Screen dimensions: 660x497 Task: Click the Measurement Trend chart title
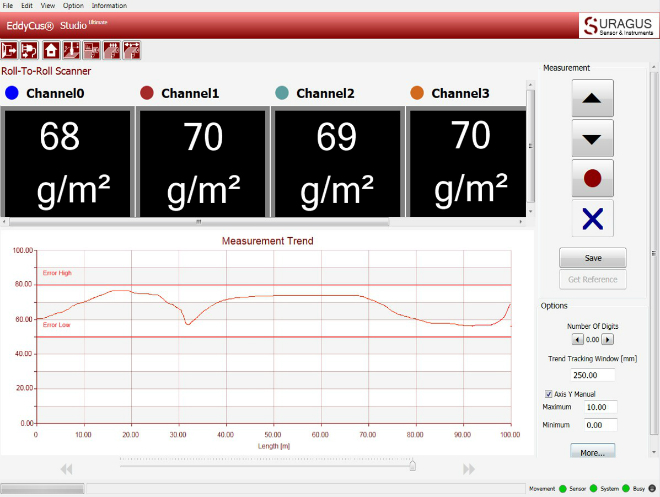[x=268, y=241]
